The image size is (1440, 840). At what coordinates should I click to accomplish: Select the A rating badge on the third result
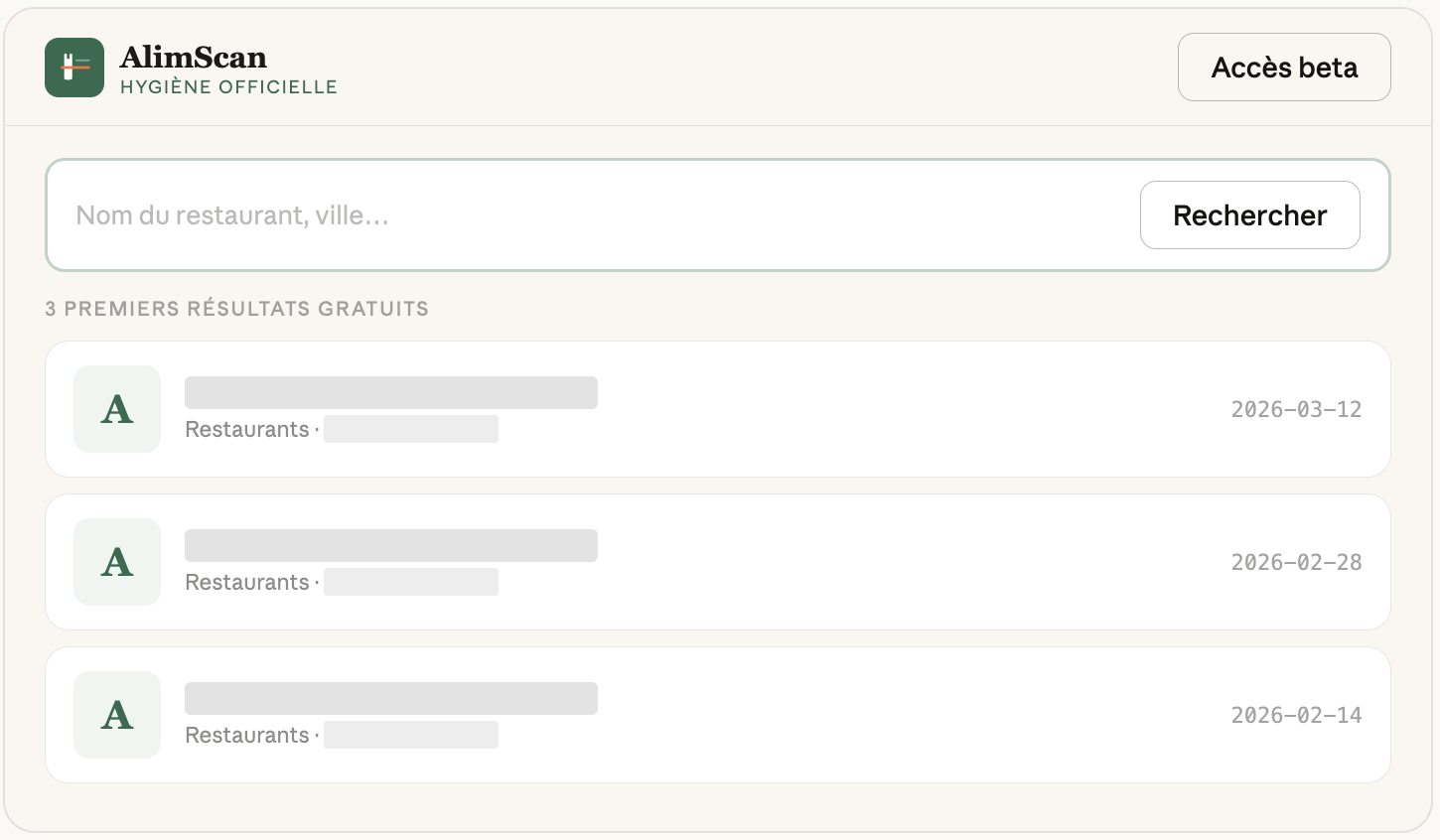click(x=116, y=714)
